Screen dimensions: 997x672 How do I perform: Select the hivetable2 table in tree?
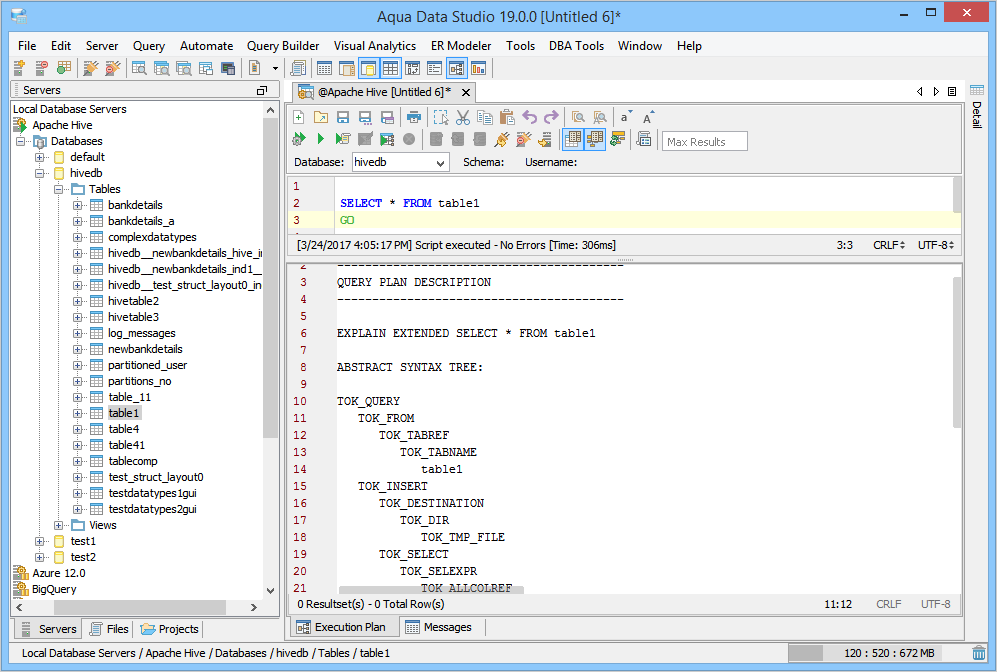[133, 301]
